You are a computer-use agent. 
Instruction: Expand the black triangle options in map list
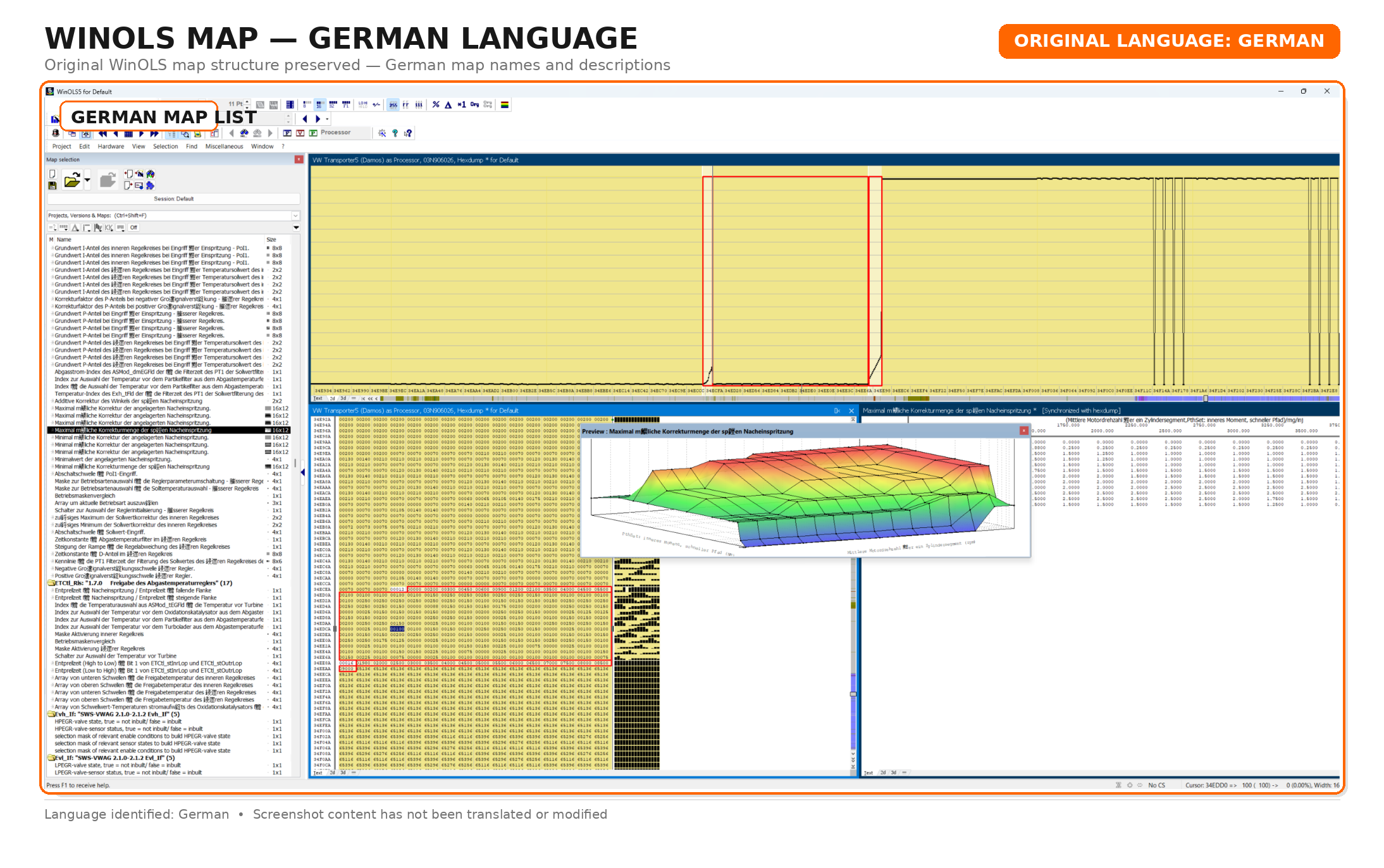point(296,228)
